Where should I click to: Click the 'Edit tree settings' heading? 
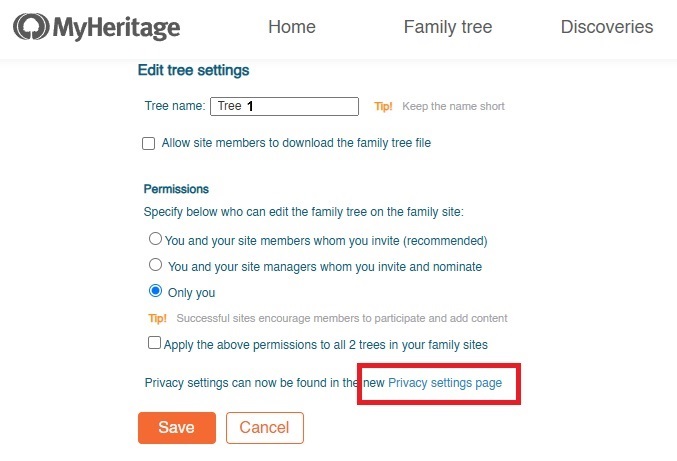(193, 70)
